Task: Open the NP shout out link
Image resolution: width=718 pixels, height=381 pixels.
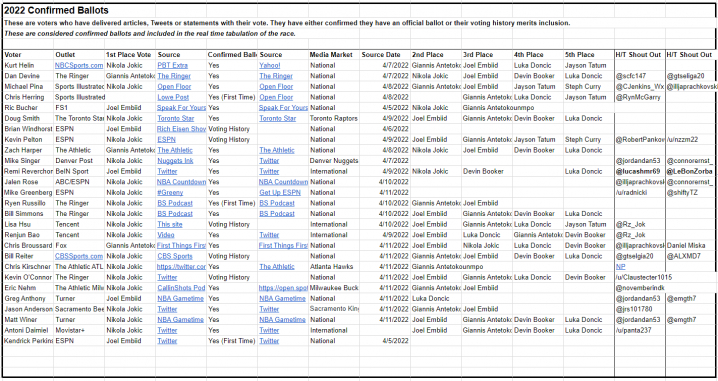Action: click(x=620, y=267)
